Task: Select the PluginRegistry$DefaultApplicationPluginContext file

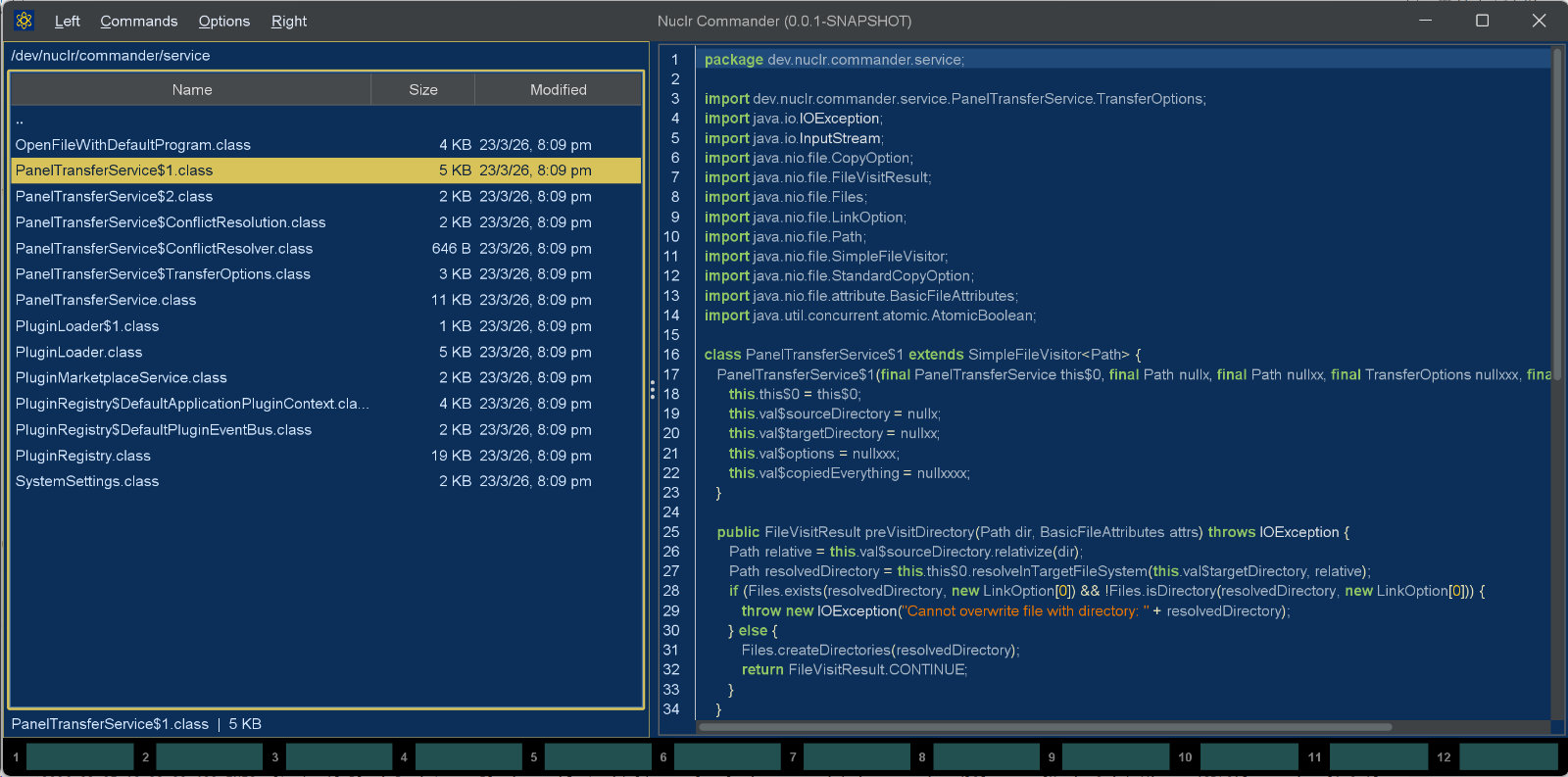Action: 326,404
